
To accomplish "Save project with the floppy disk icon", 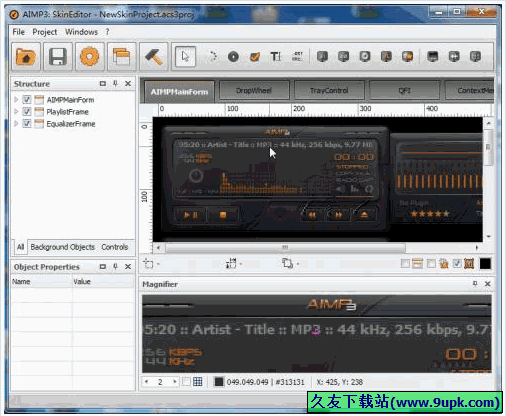I will click(x=58, y=57).
